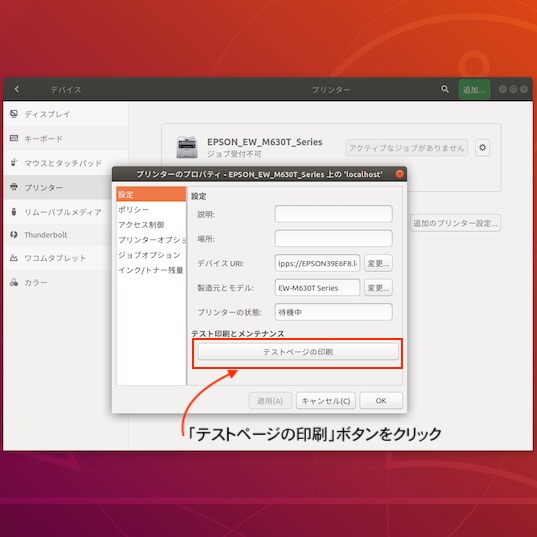Click the keyboard icon beside キーボード
537x537 pixels.
click(x=14, y=138)
